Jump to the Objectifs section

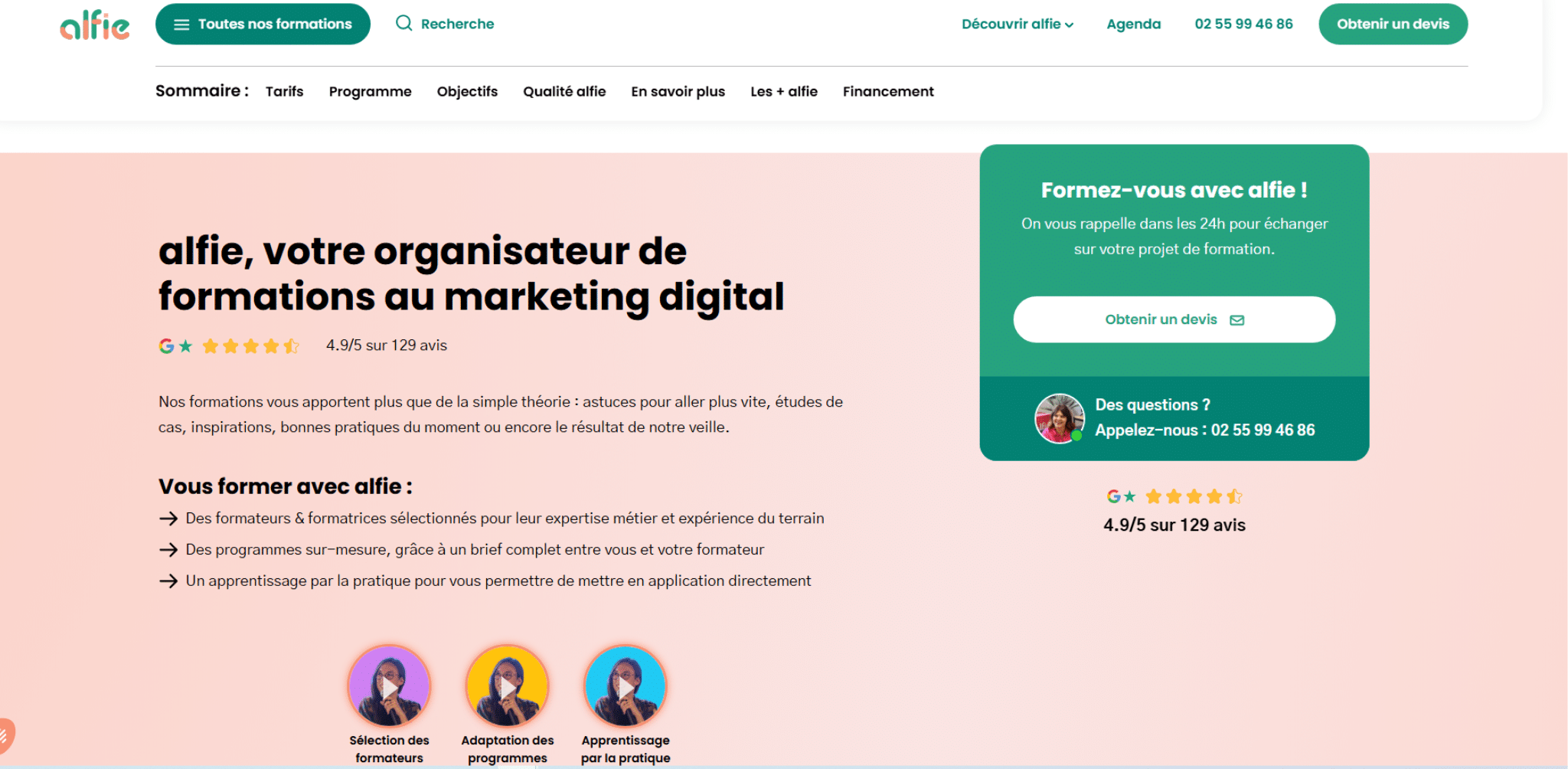[x=467, y=91]
